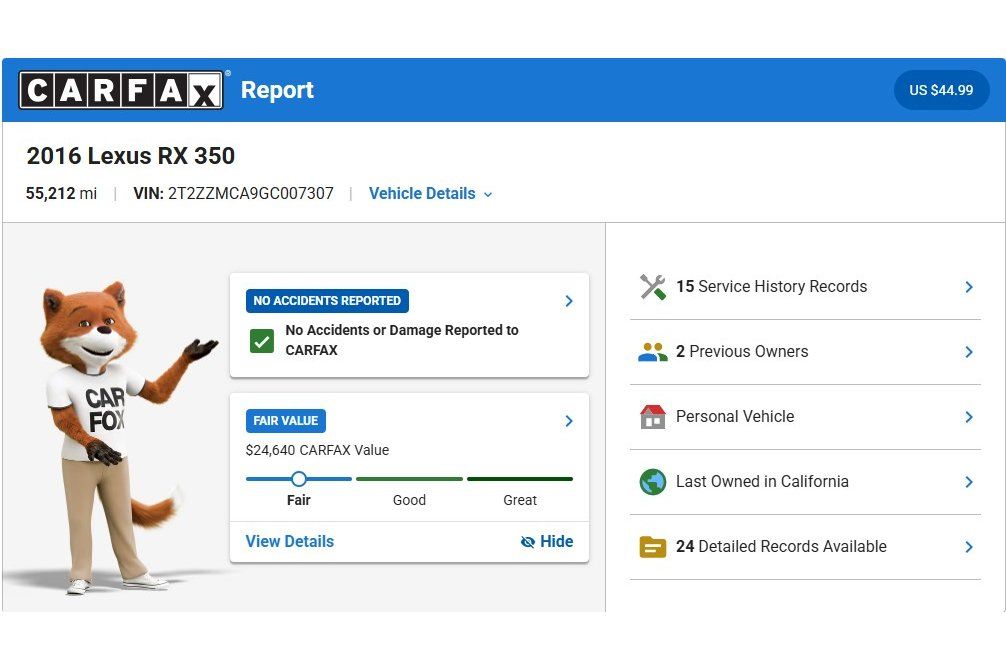The width and height of the screenshot is (1006, 670).
Task: Click $24,640 CARFAX Value text
Action: click(318, 451)
